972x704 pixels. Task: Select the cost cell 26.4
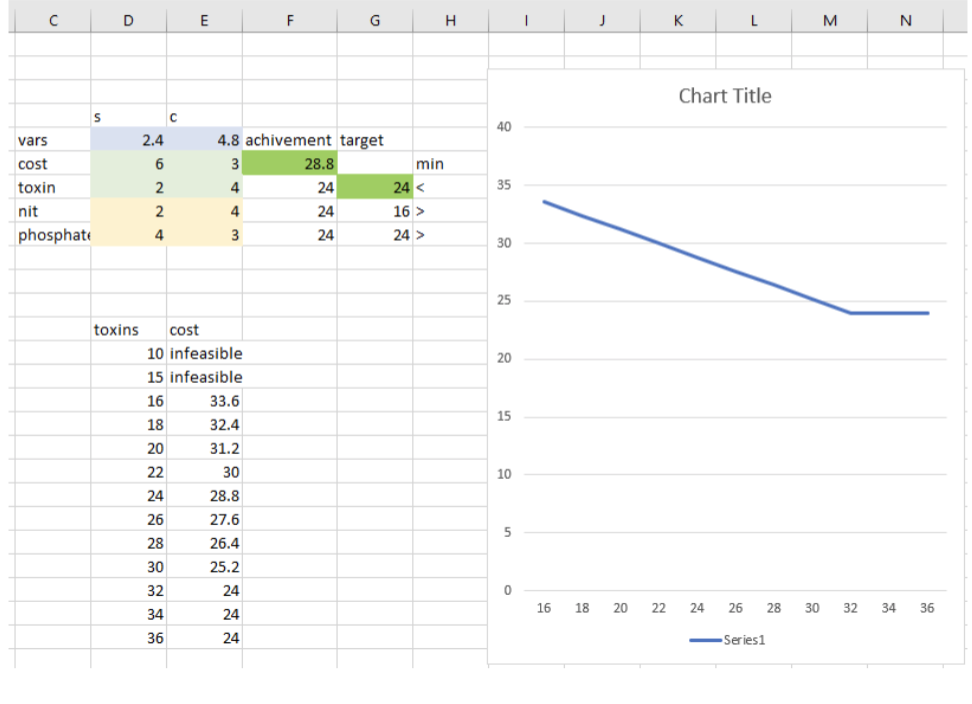(204, 543)
